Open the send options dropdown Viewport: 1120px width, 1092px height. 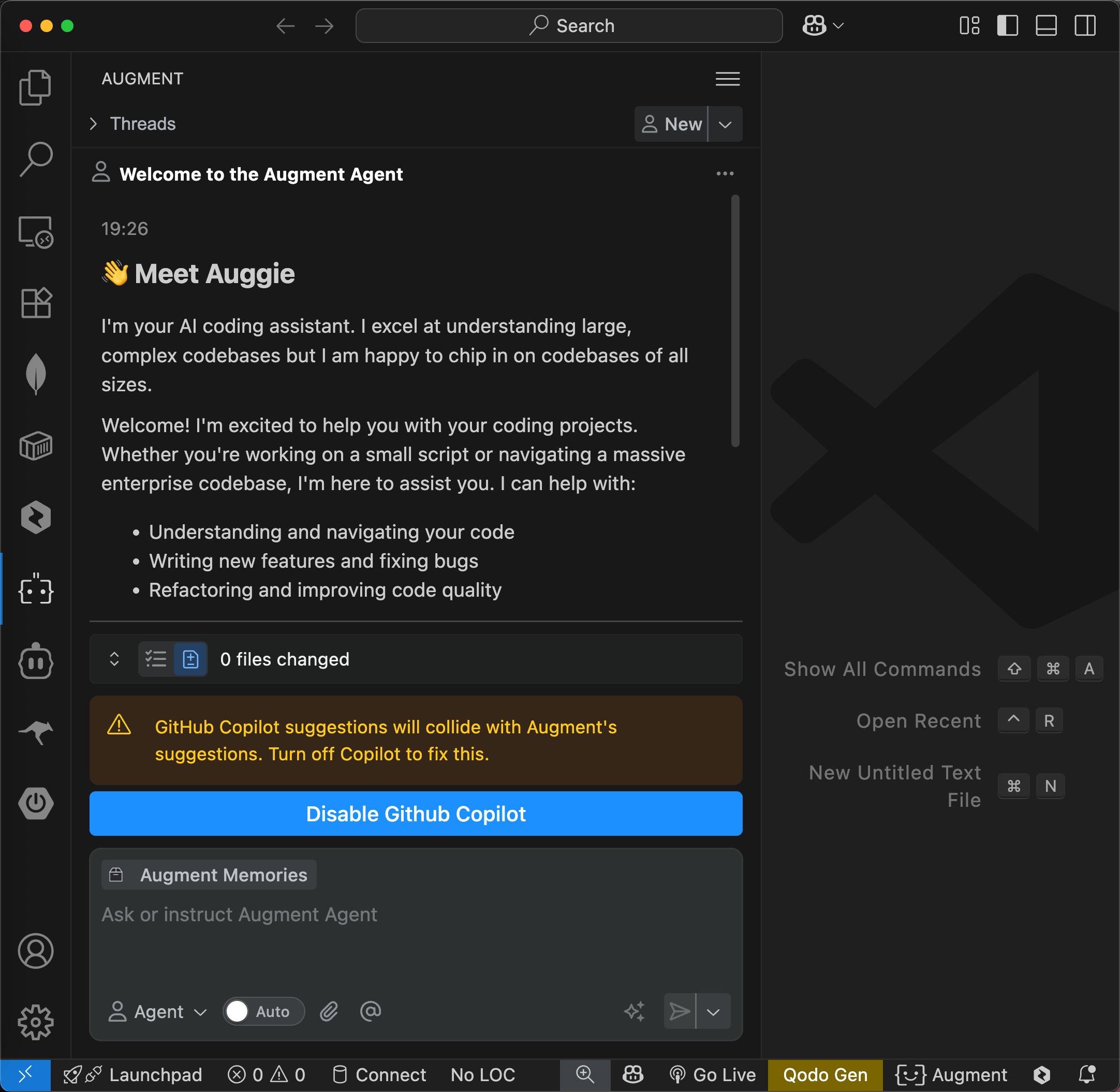(x=713, y=1012)
